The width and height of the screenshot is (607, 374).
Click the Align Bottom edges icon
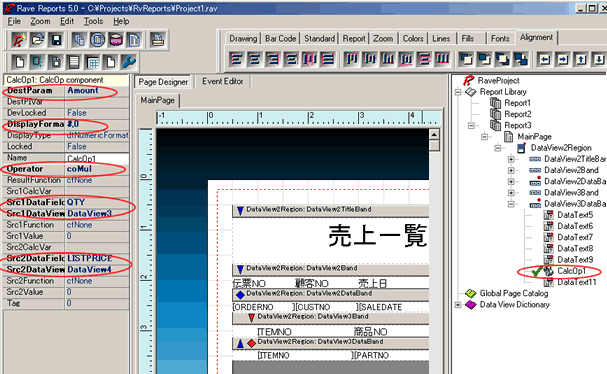(388, 59)
